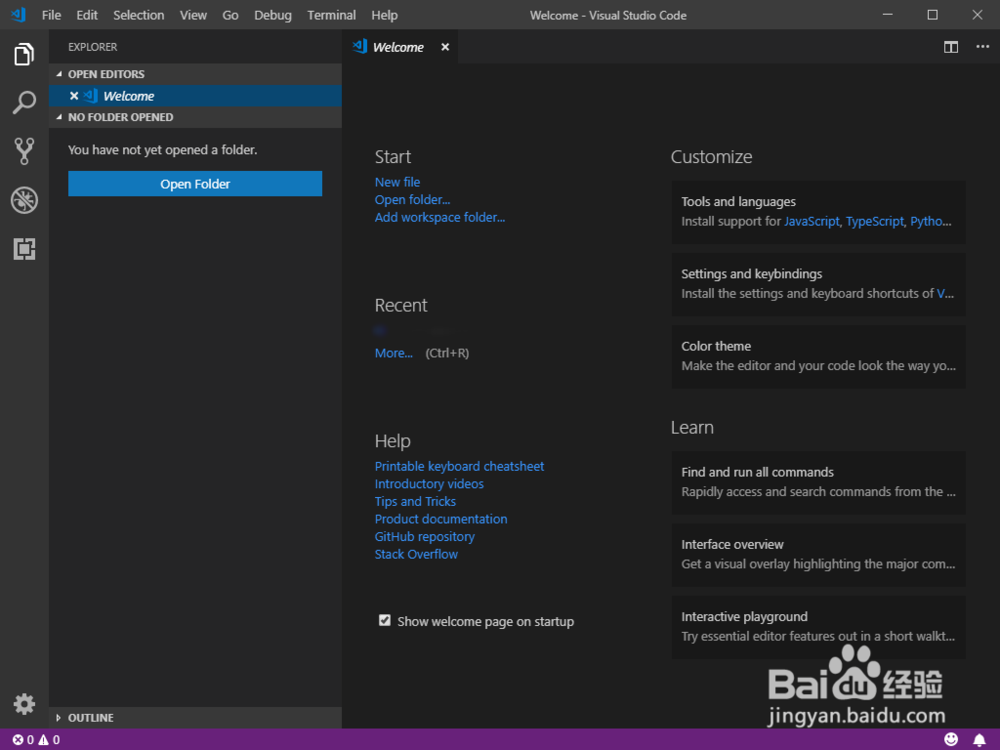Open Printable keyboard cheatsheet link

tap(459, 466)
